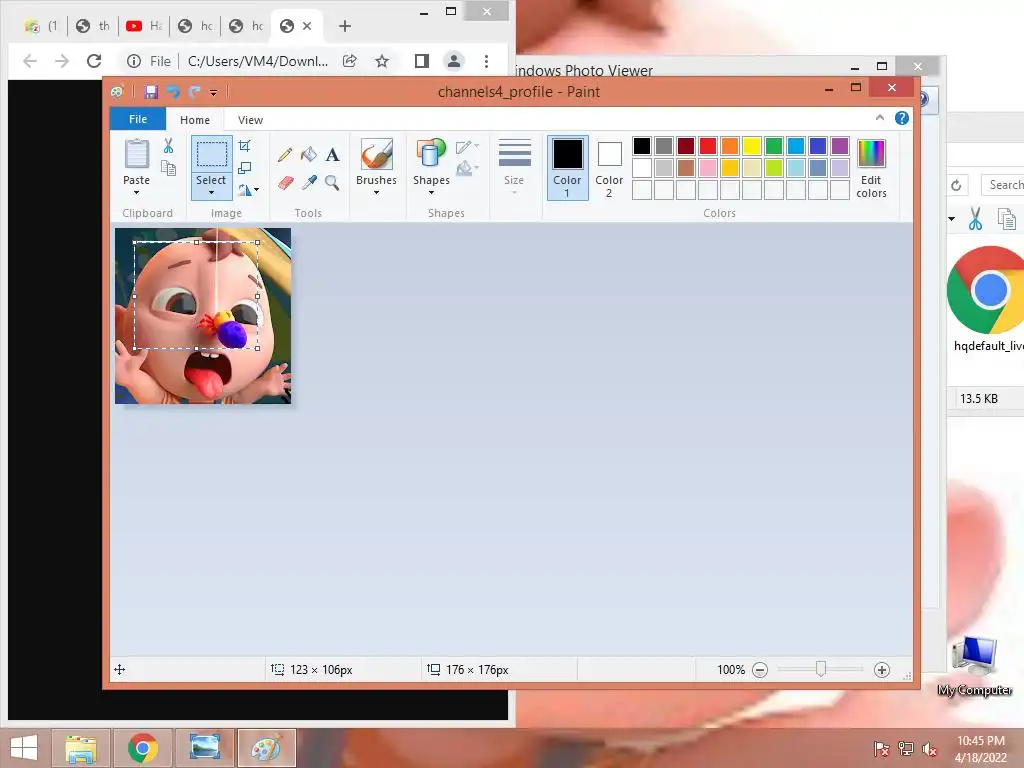Click the Share icon in Chrome address bar
The width and height of the screenshot is (1024, 768).
[x=350, y=61]
